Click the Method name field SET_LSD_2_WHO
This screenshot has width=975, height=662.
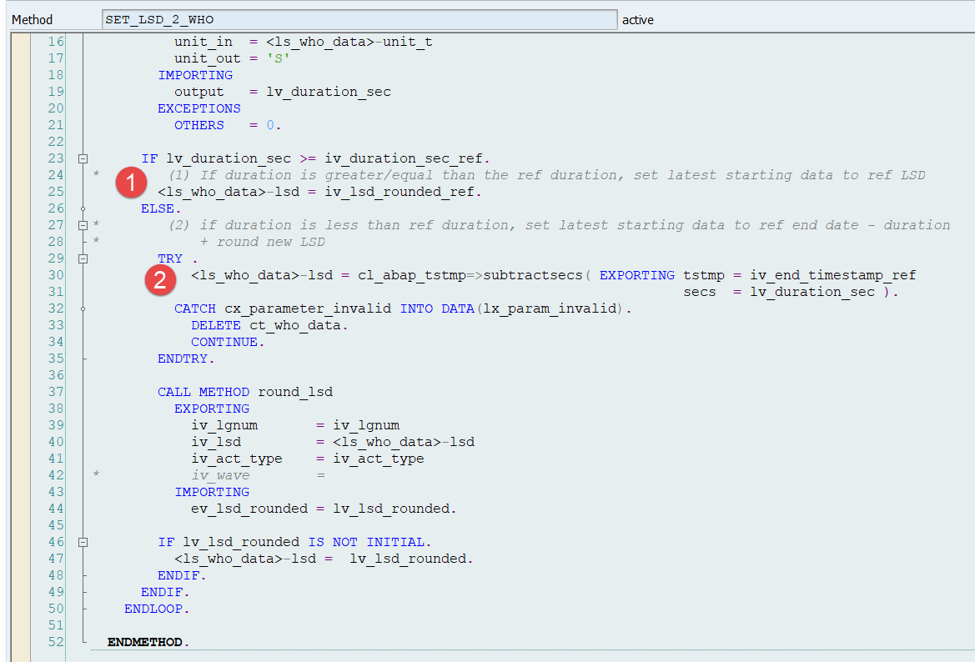(x=359, y=19)
